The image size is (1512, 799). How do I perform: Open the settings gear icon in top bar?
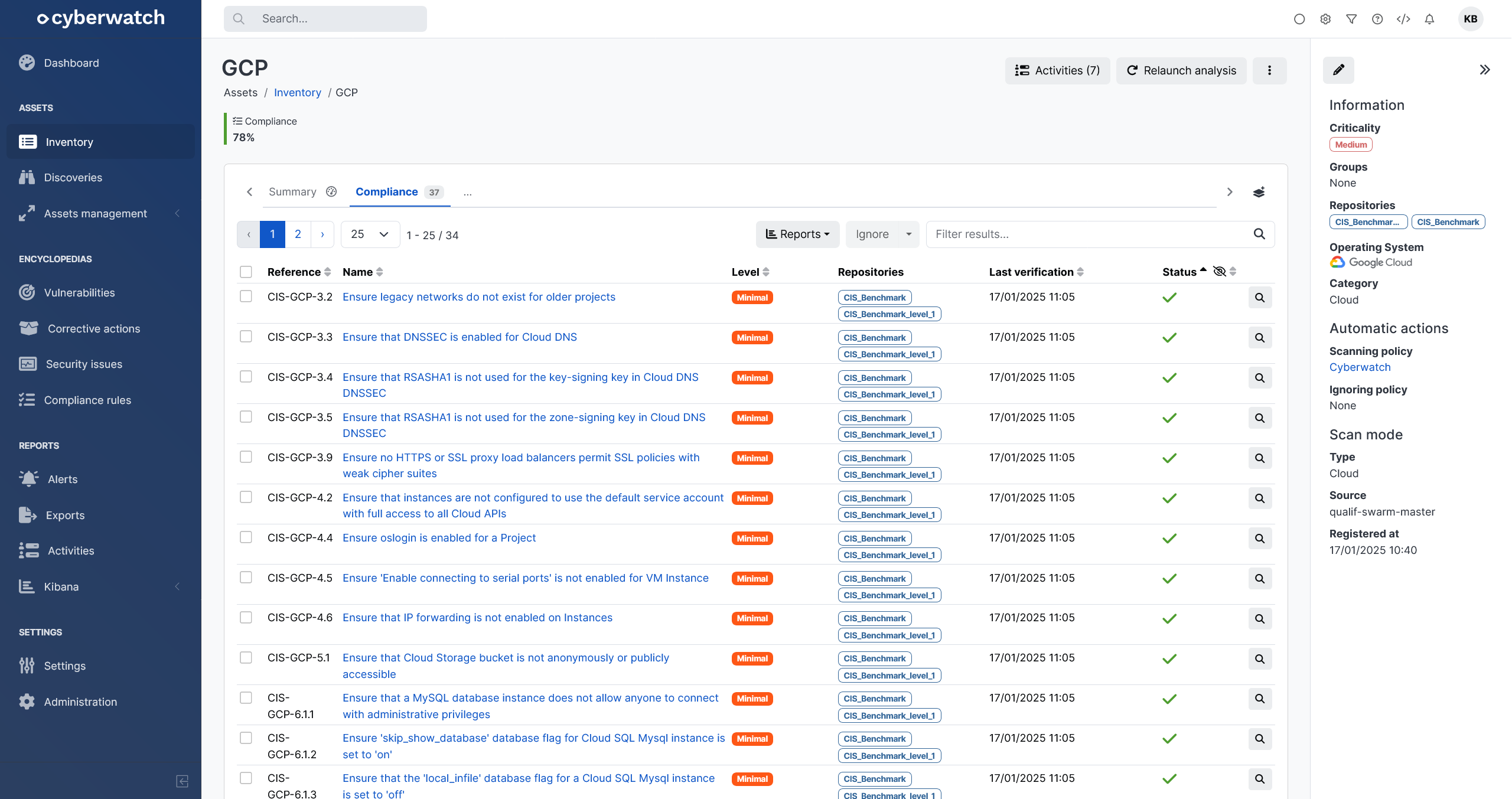point(1325,19)
